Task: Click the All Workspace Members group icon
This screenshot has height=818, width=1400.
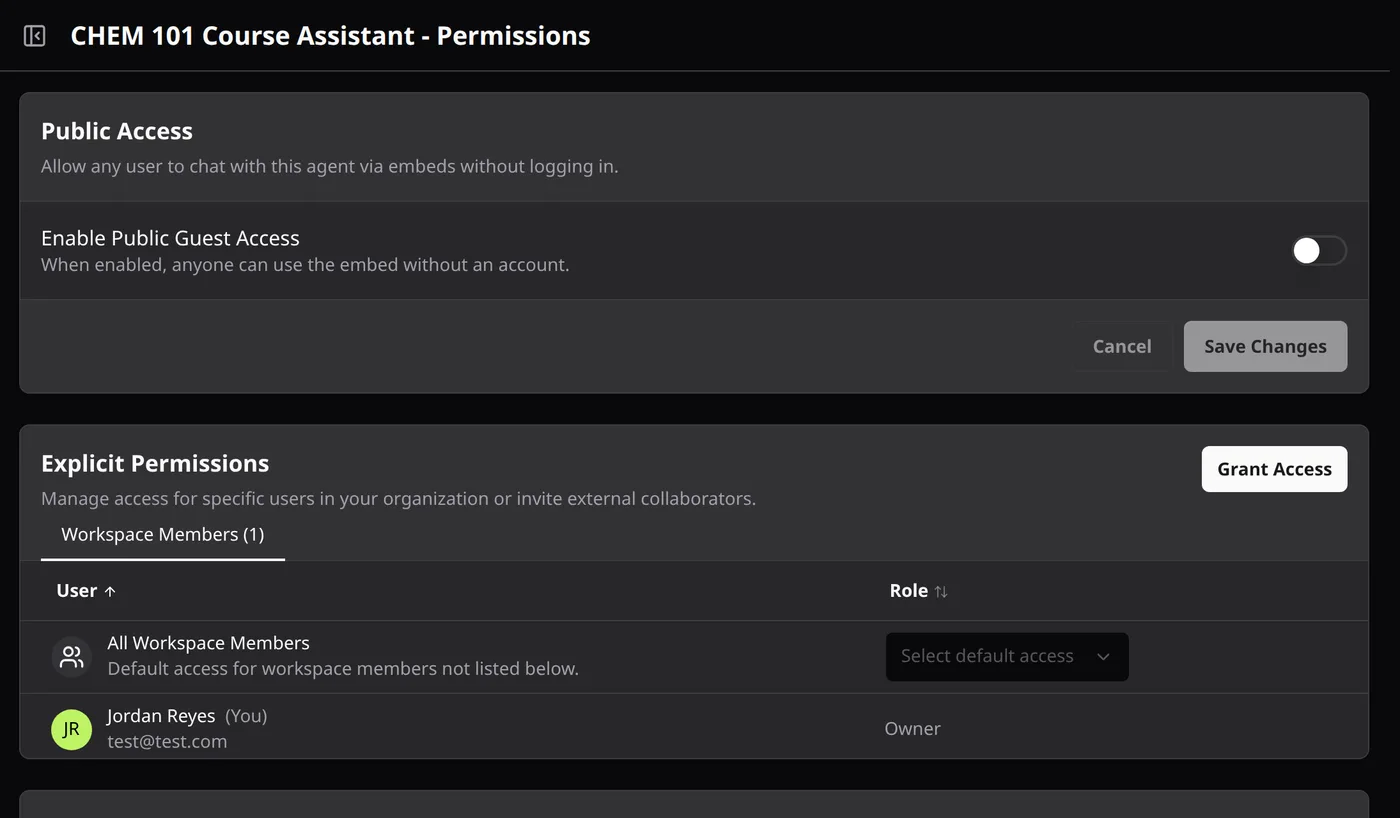Action: (72, 657)
